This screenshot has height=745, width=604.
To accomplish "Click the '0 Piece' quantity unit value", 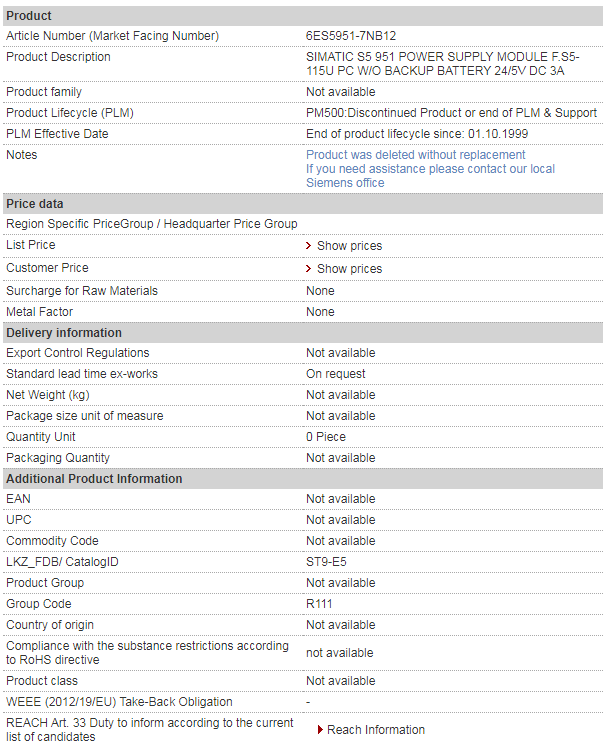I will (x=326, y=437).
